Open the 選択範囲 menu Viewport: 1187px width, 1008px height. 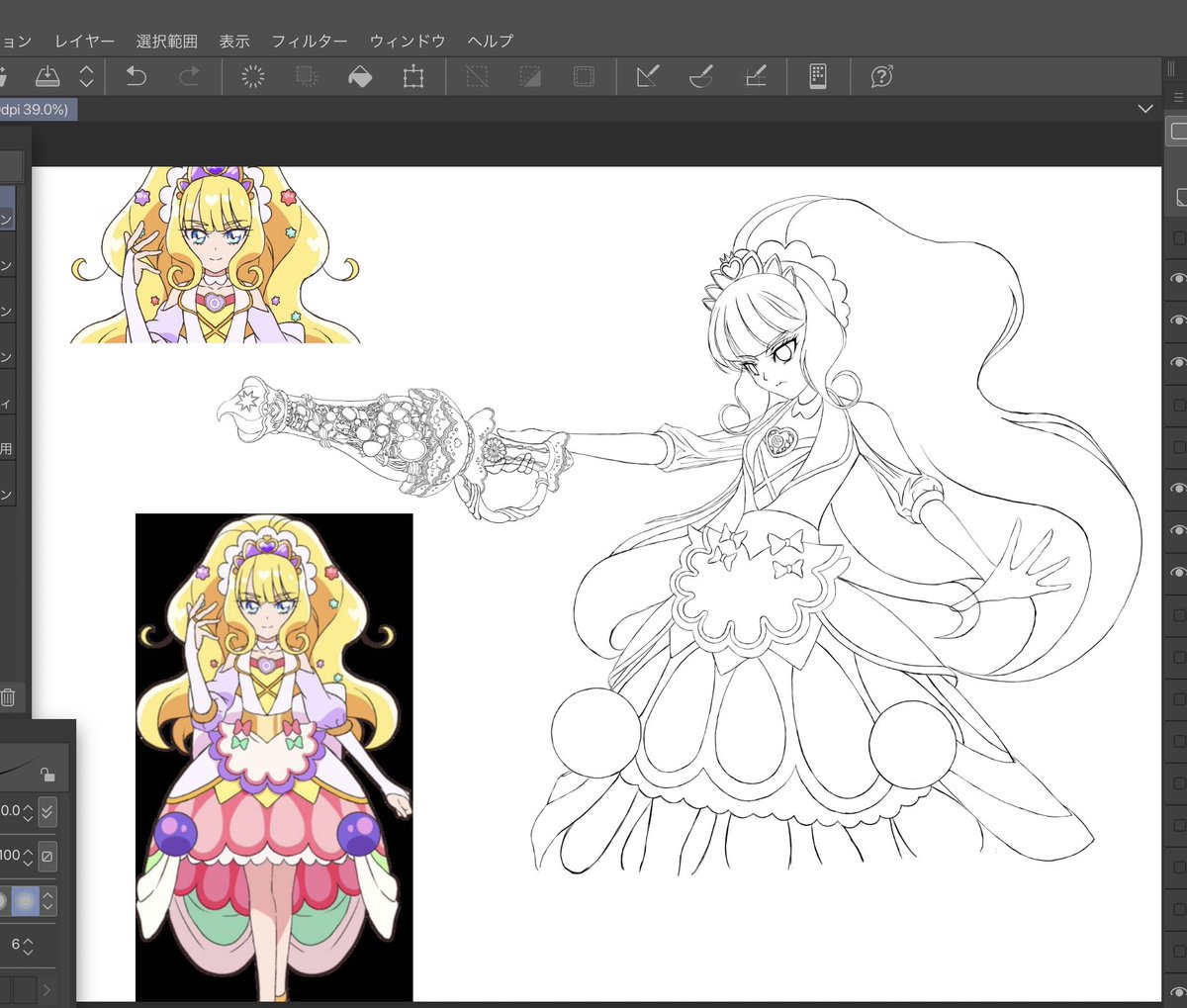(x=166, y=41)
